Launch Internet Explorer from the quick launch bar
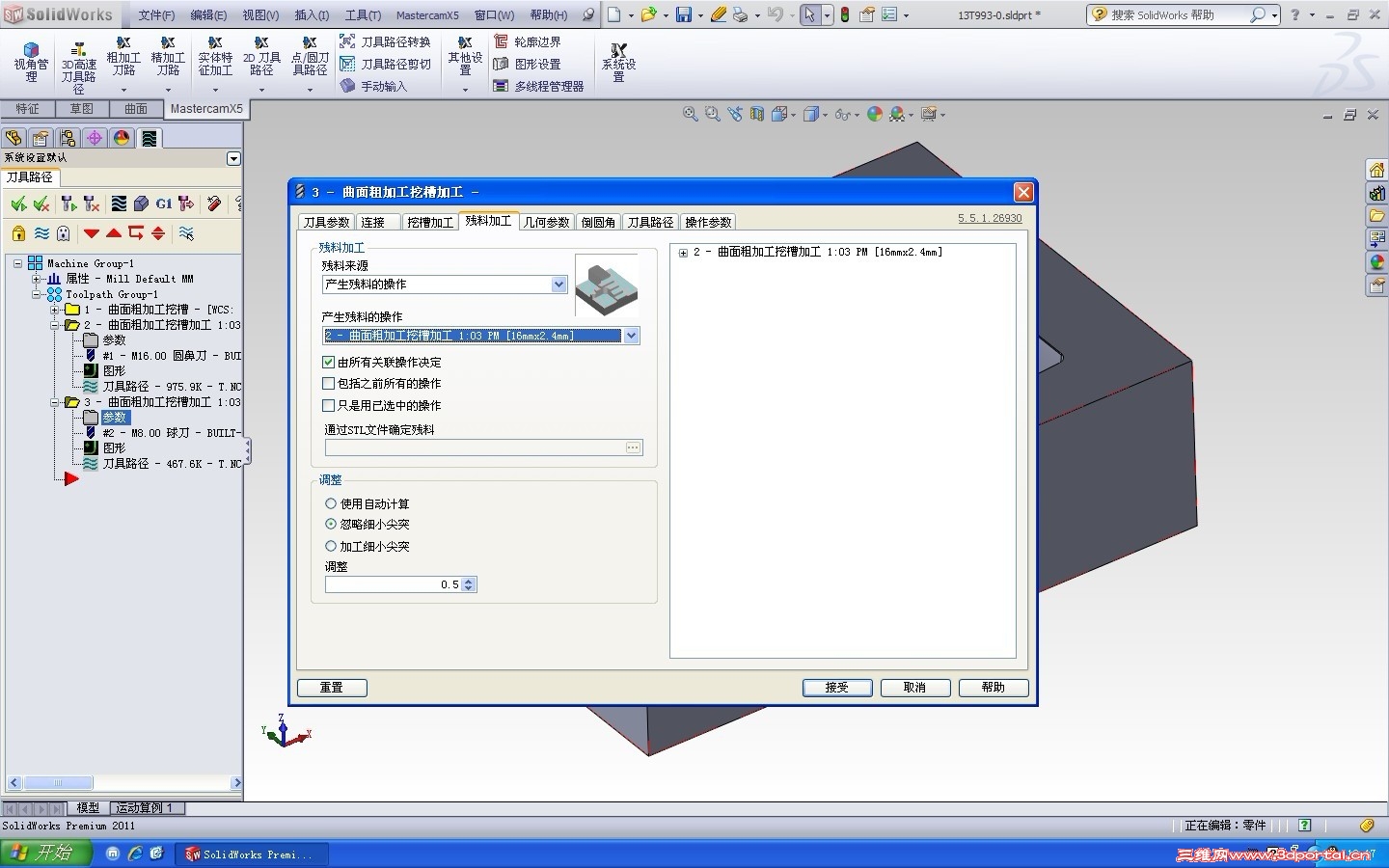Screen dimensions: 1389x868 point(135,854)
